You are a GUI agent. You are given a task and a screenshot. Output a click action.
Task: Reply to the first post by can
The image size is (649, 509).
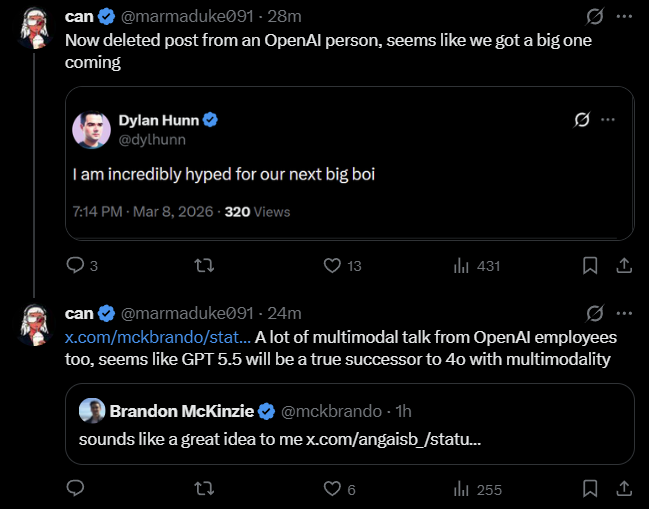click(76, 265)
